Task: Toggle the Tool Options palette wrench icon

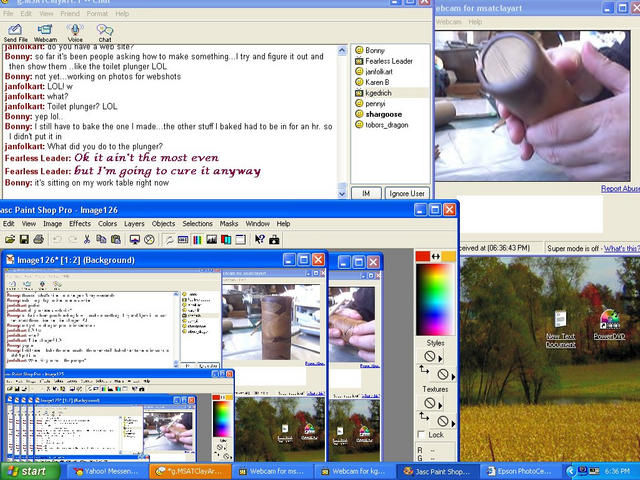Action: coord(169,240)
